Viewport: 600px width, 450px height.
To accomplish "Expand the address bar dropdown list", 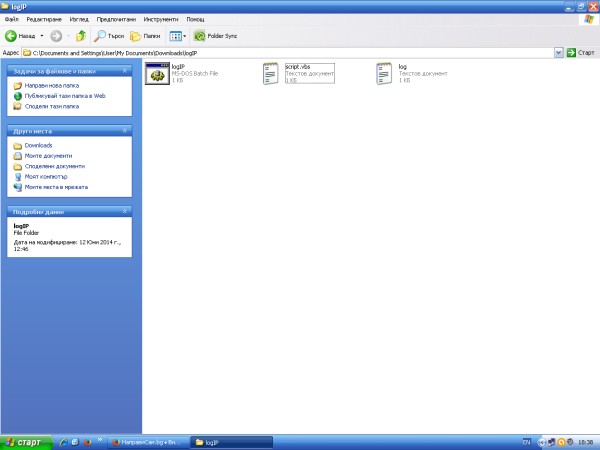I will coord(557,52).
